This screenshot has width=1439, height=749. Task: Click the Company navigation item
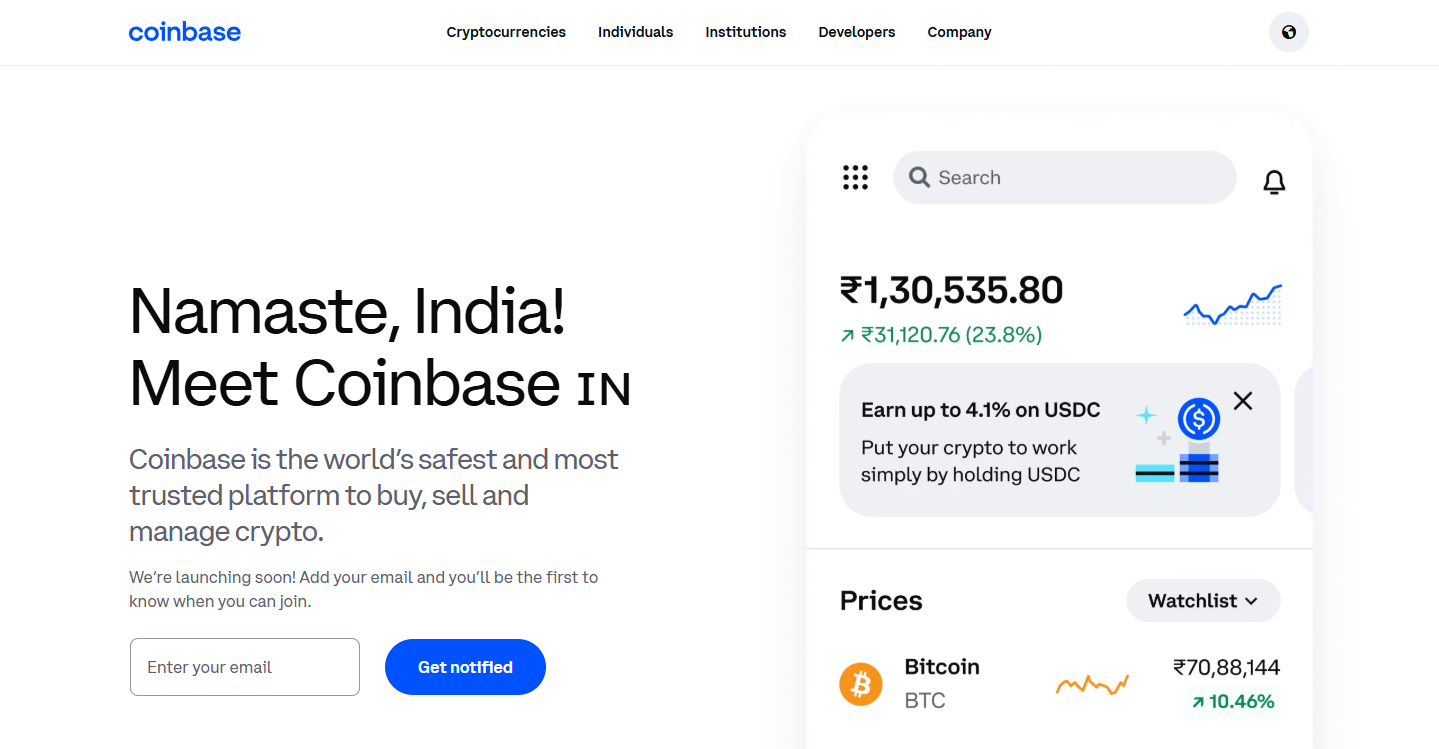coord(959,32)
